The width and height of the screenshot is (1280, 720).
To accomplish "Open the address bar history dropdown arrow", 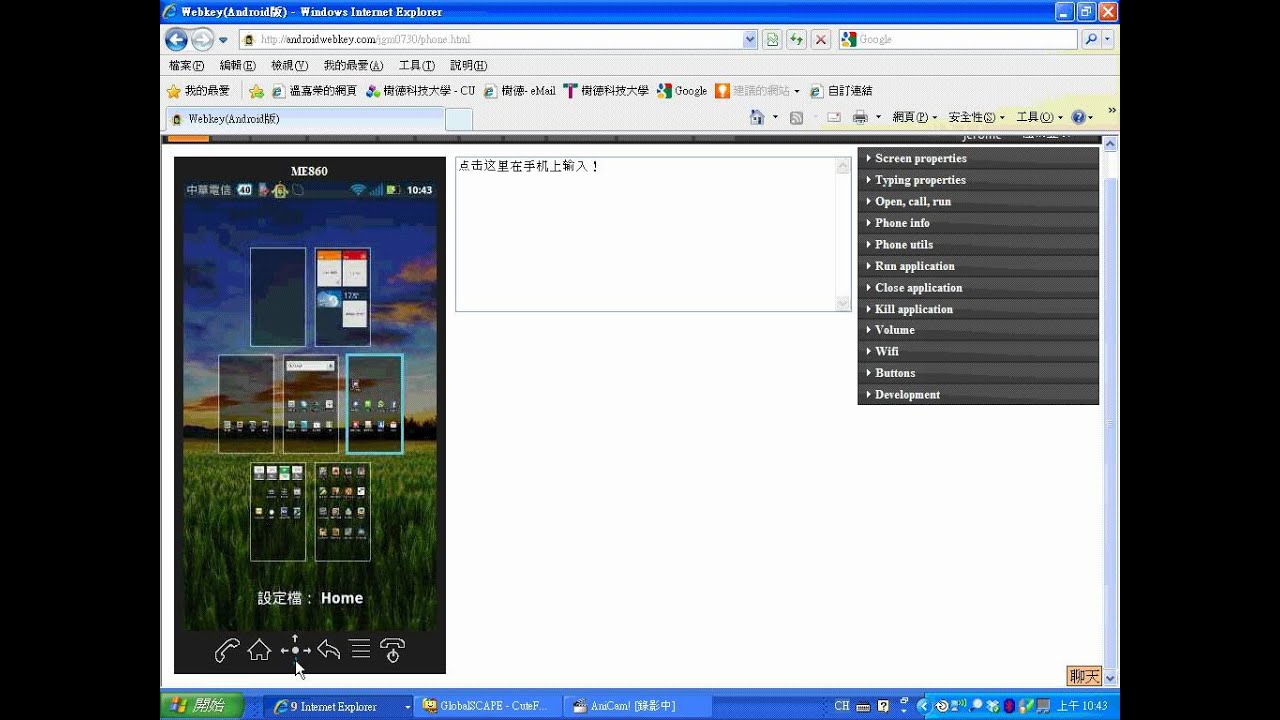I will coord(750,40).
